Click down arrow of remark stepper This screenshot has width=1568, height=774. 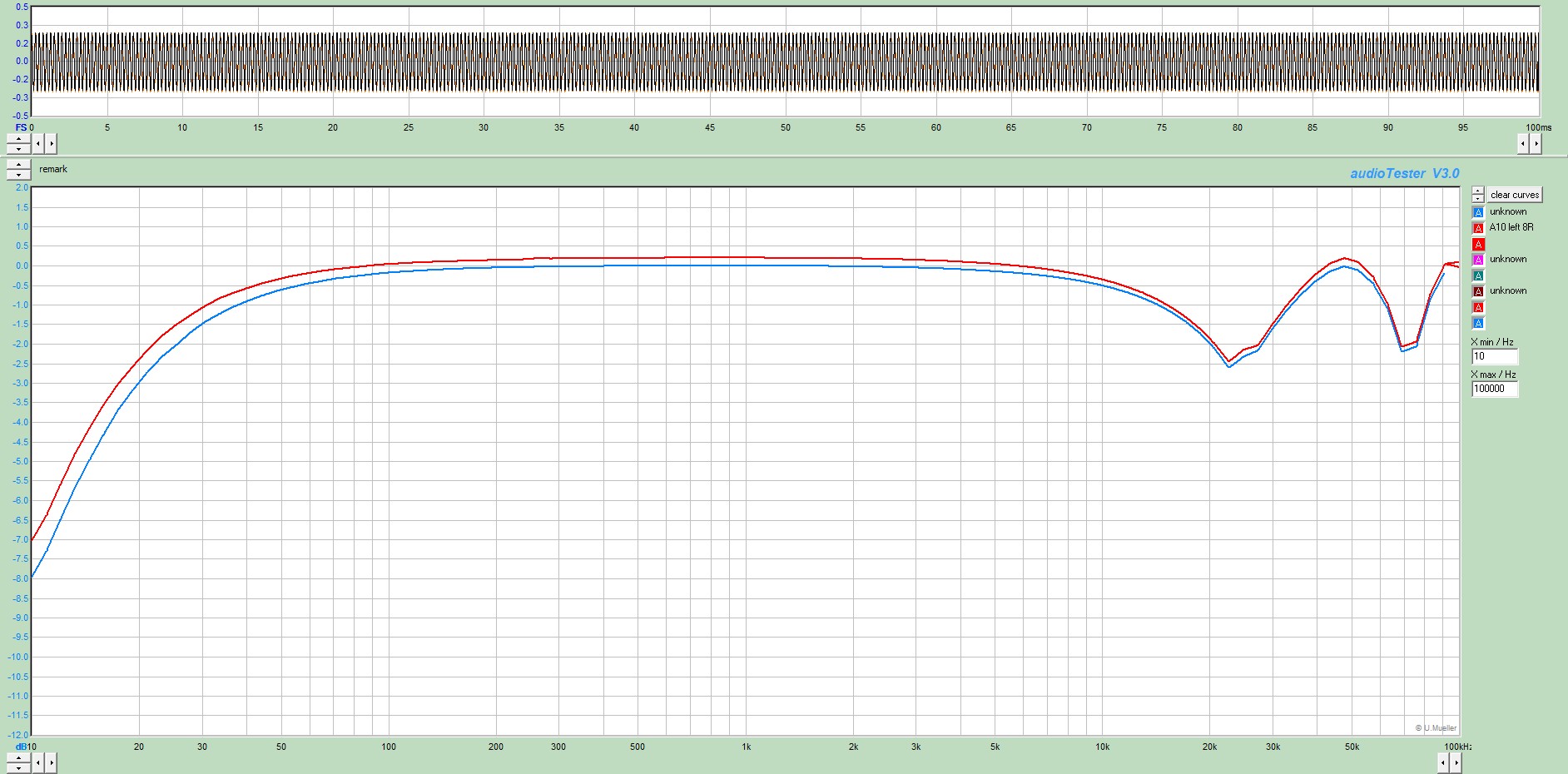[18, 175]
